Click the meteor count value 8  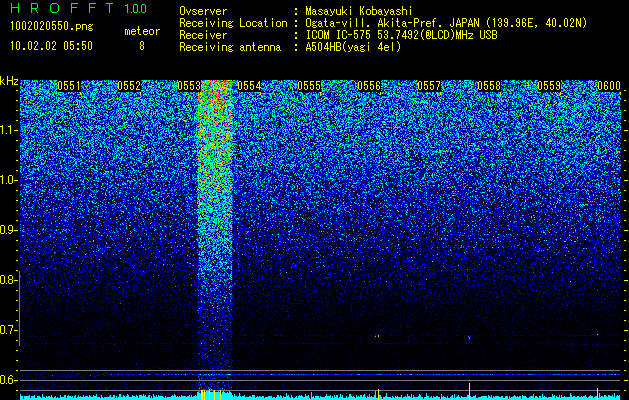coord(142,46)
